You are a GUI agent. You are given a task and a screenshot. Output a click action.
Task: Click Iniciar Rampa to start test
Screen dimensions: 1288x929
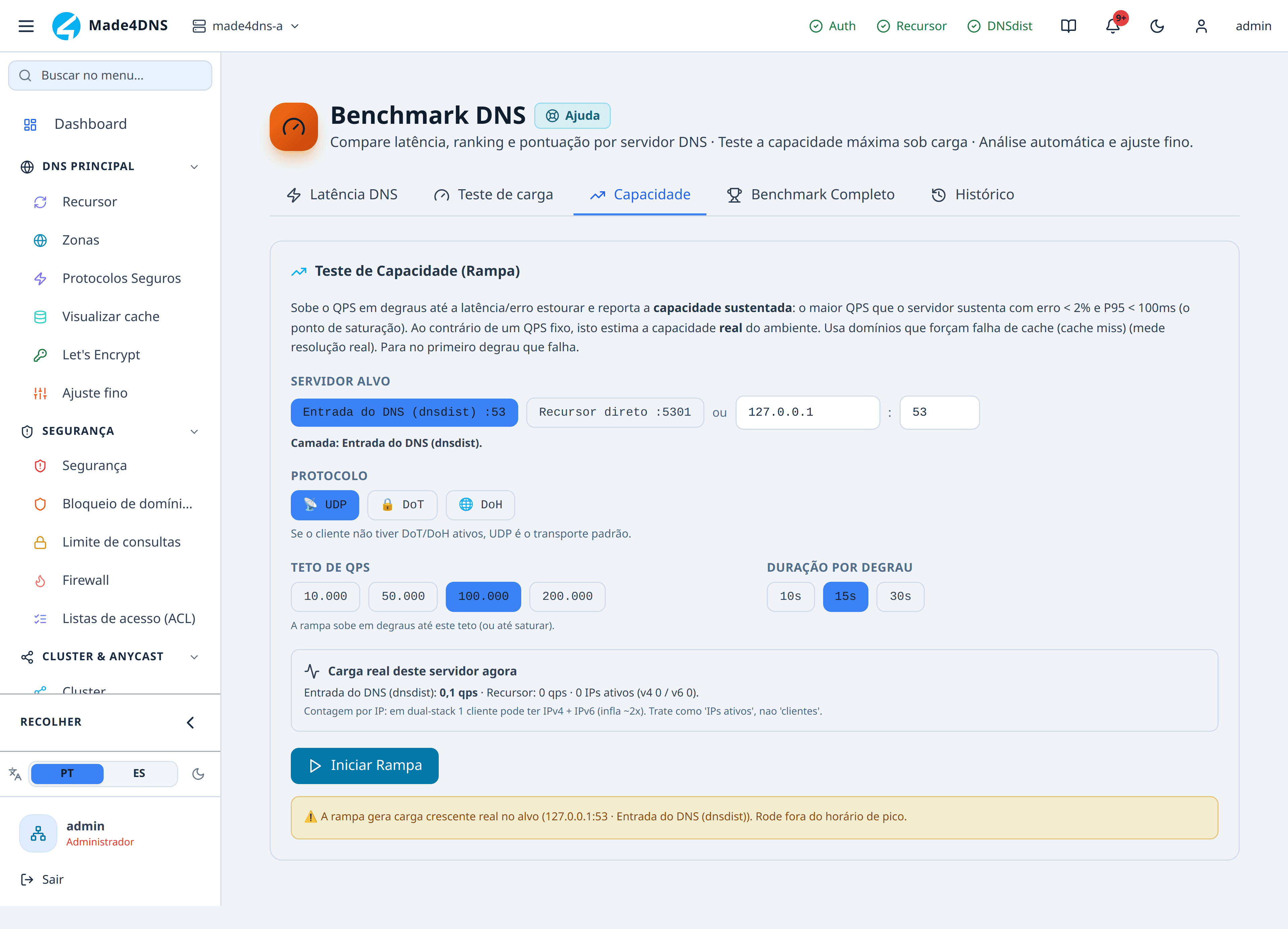365,766
